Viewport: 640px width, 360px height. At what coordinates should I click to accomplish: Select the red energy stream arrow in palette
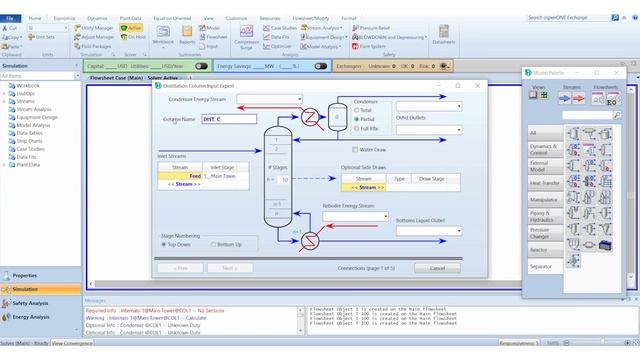tap(578, 98)
